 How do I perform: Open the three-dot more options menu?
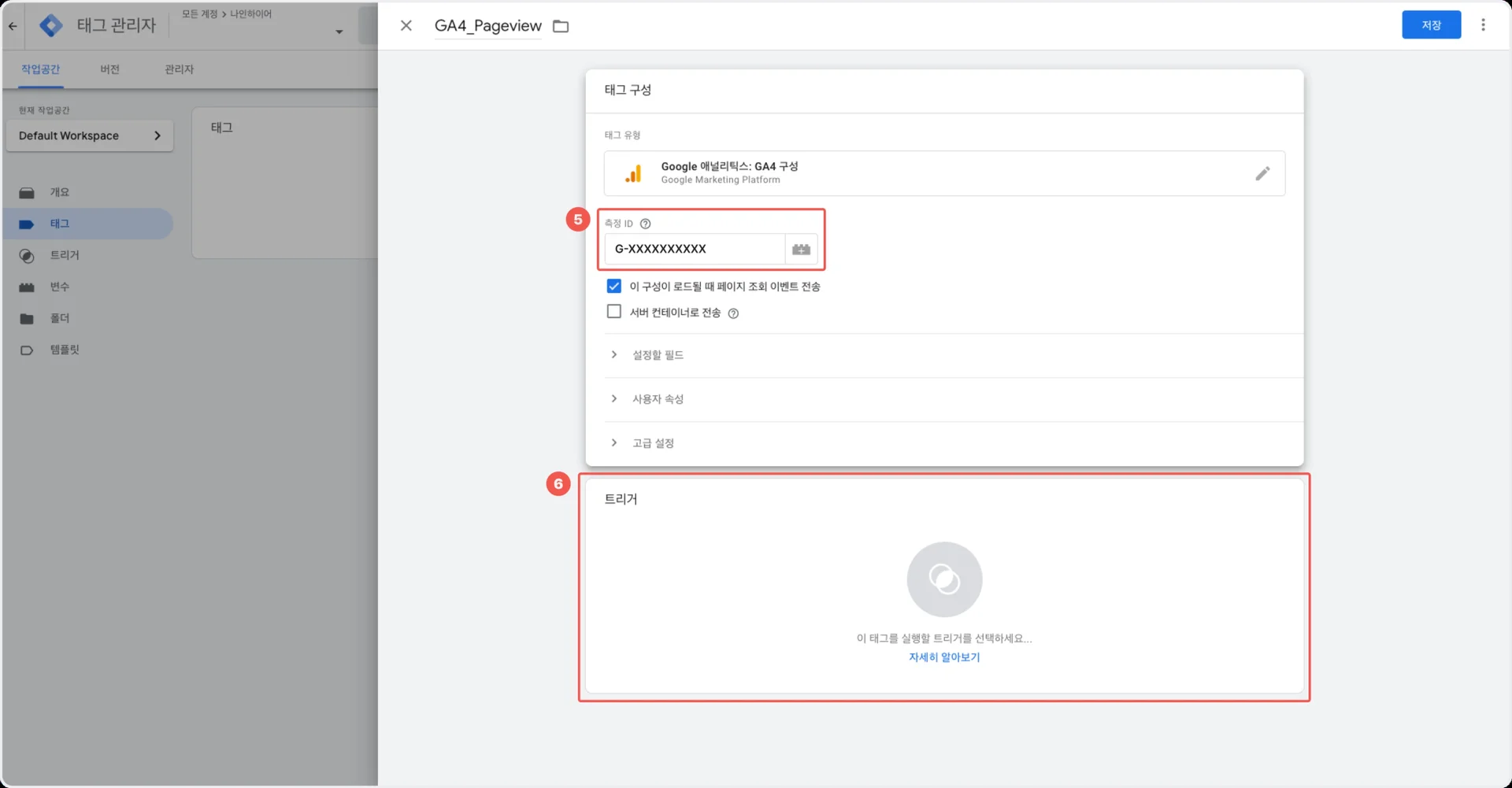pos(1483,25)
